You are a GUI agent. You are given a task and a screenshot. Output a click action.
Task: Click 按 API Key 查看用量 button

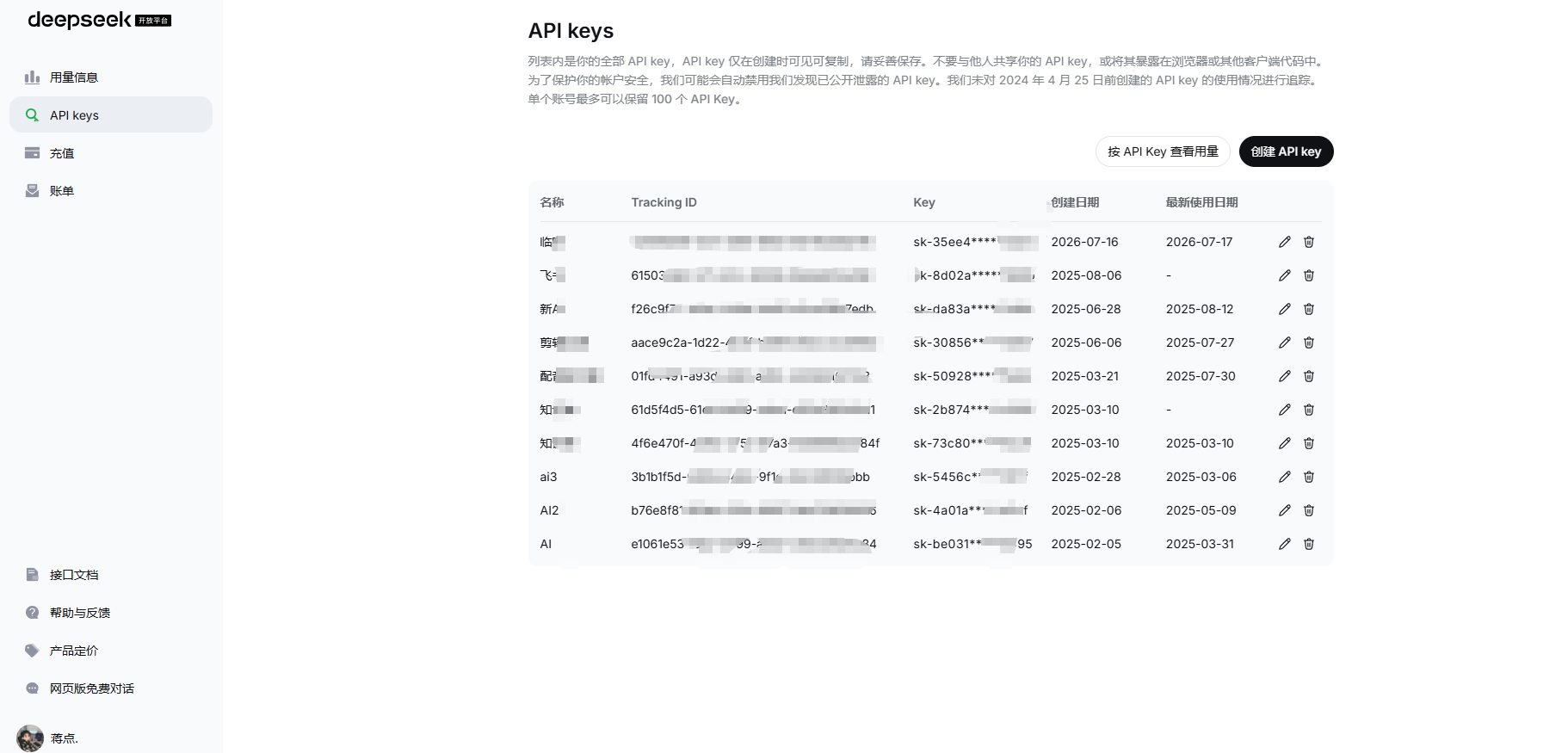1163,151
